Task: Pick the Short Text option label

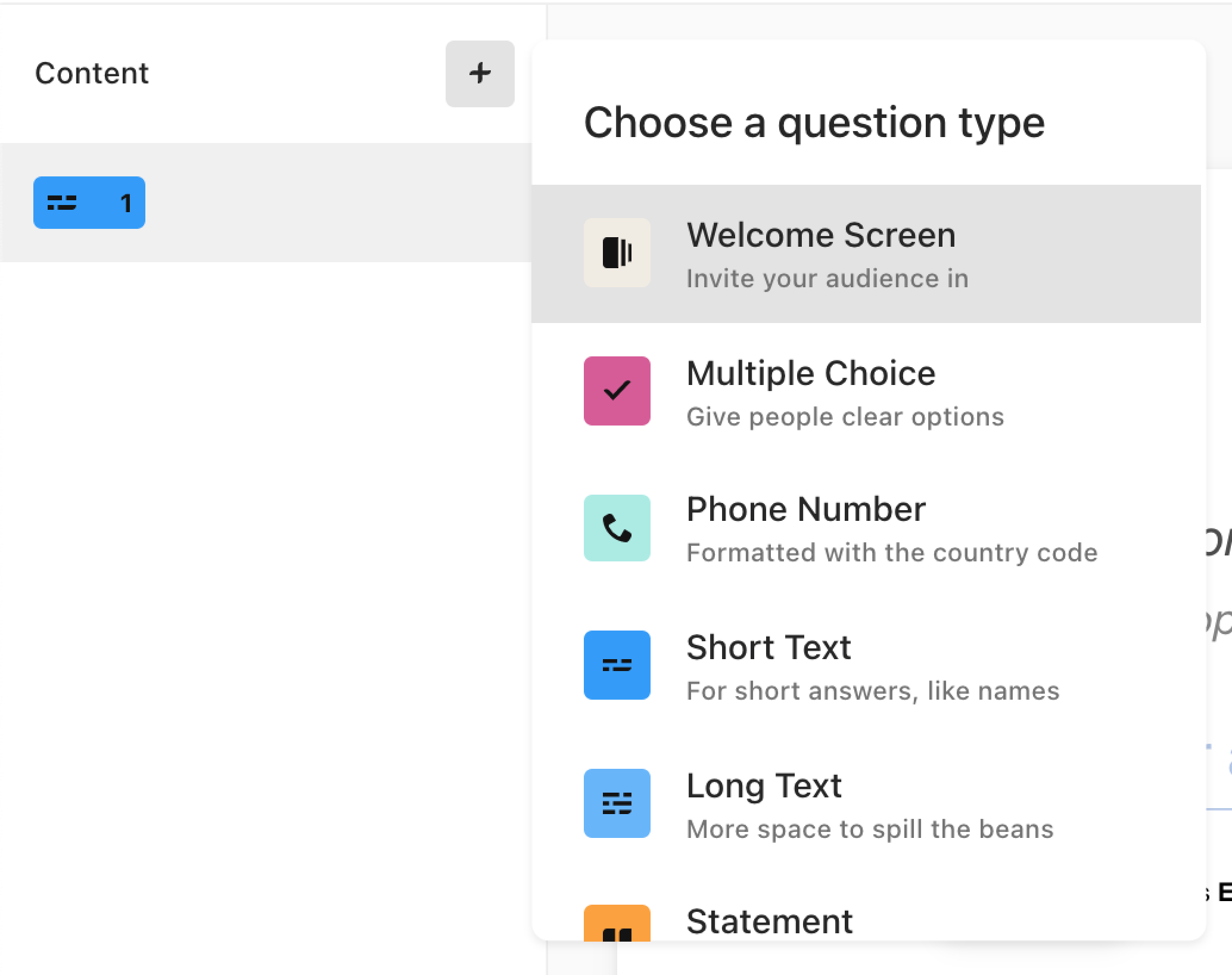Action: 769,648
